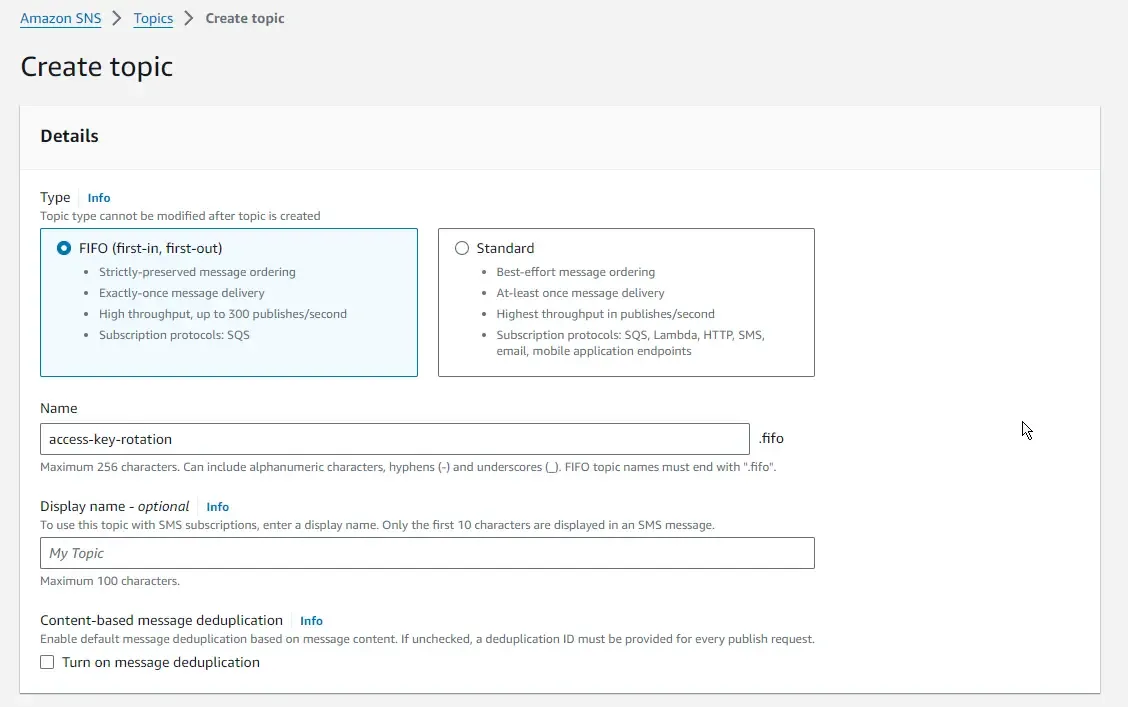Select the FIFO option card

(x=229, y=302)
